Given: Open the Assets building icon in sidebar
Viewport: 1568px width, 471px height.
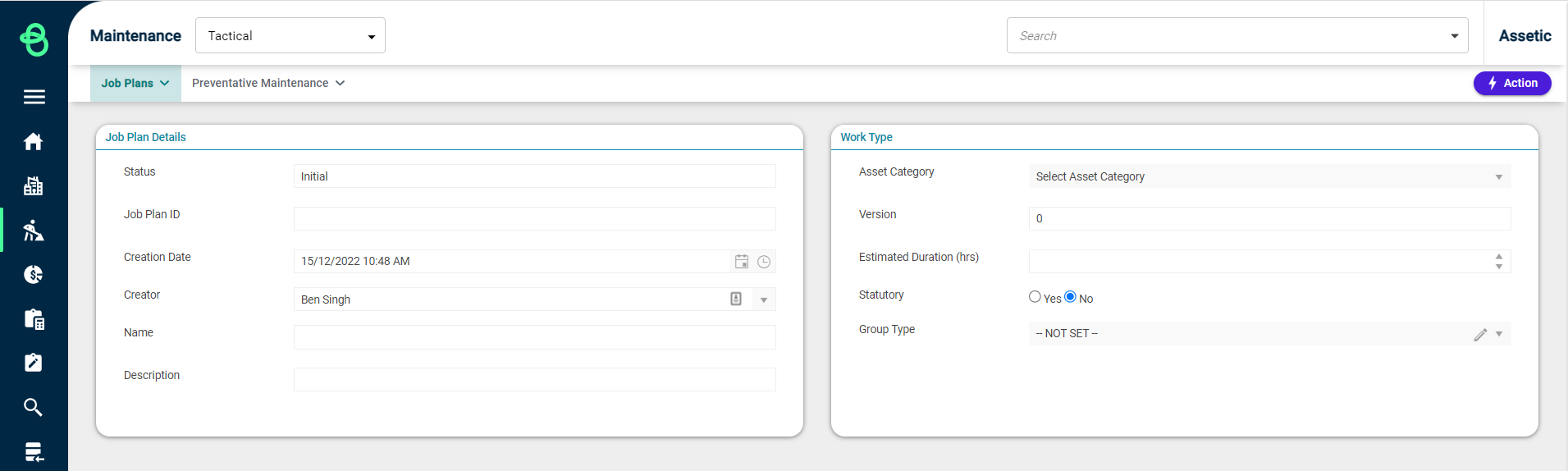Looking at the screenshot, I should pos(34,186).
